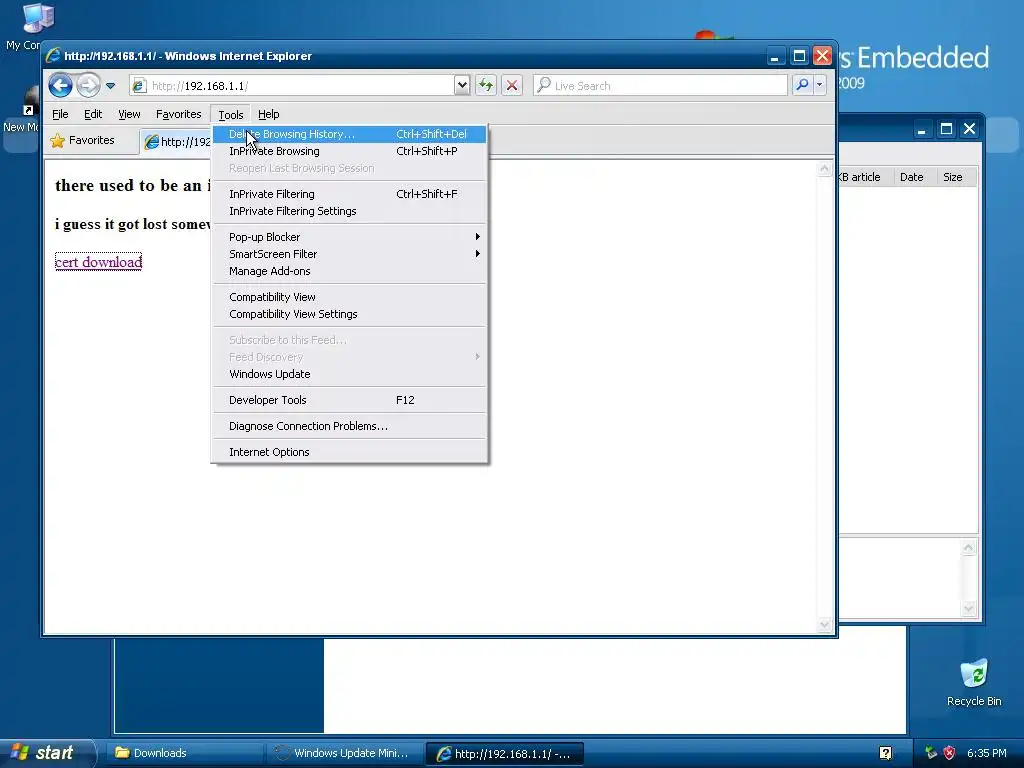The height and width of the screenshot is (768, 1024).
Task: Expand the address bar URL dropdown
Action: [462, 85]
